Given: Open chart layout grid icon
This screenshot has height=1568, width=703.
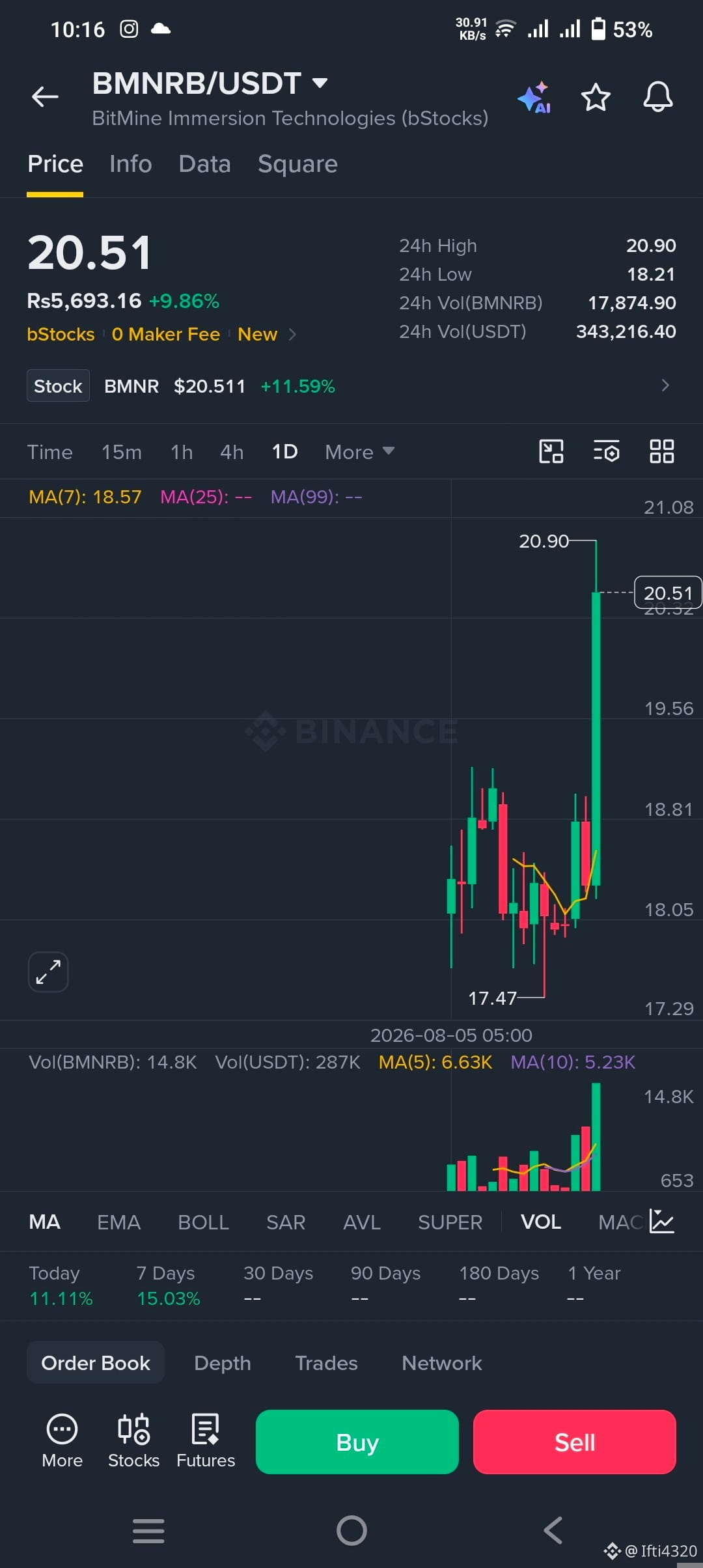Looking at the screenshot, I should pos(661,451).
